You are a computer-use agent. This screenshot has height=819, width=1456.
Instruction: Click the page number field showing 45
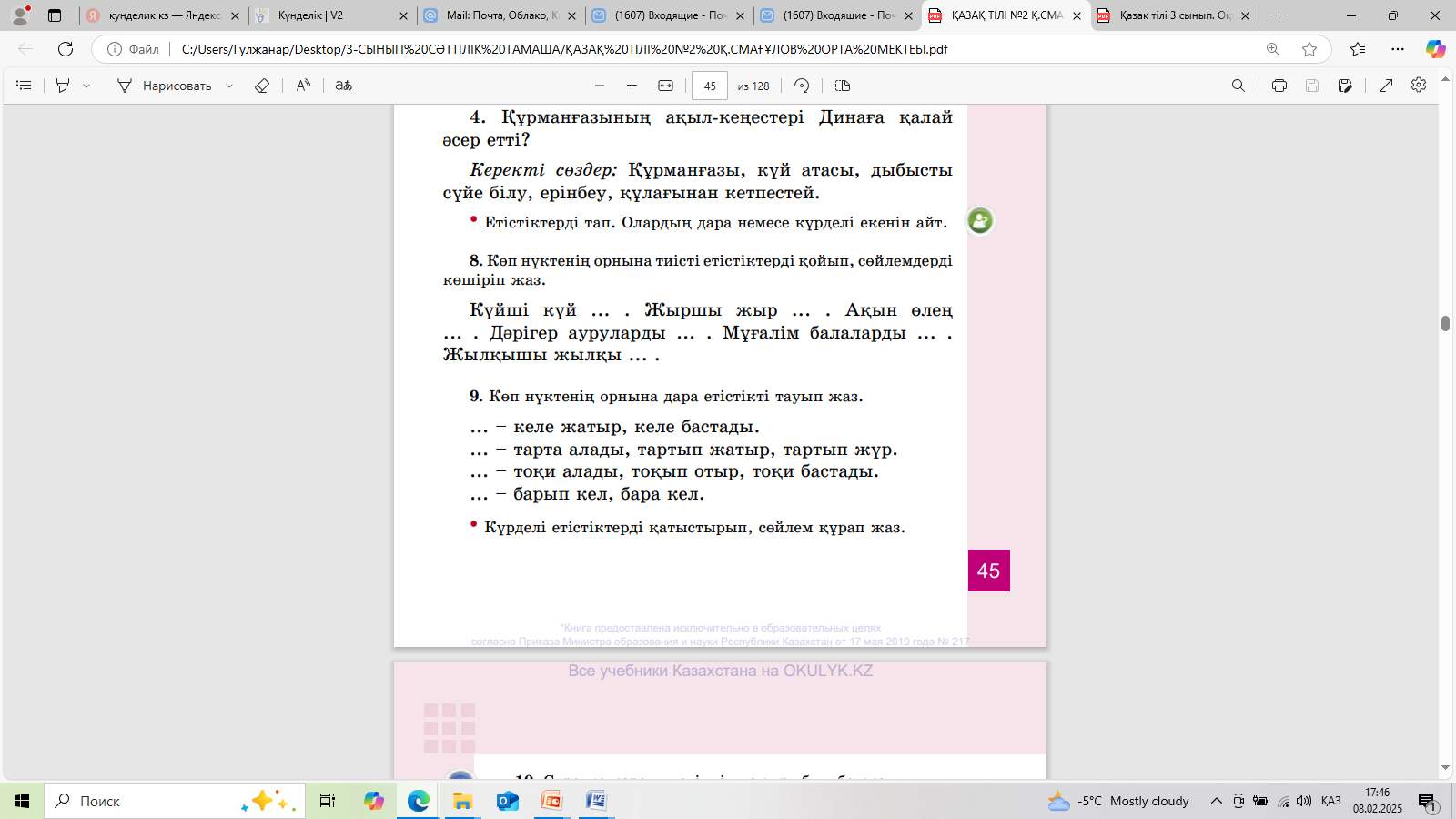coord(710,86)
